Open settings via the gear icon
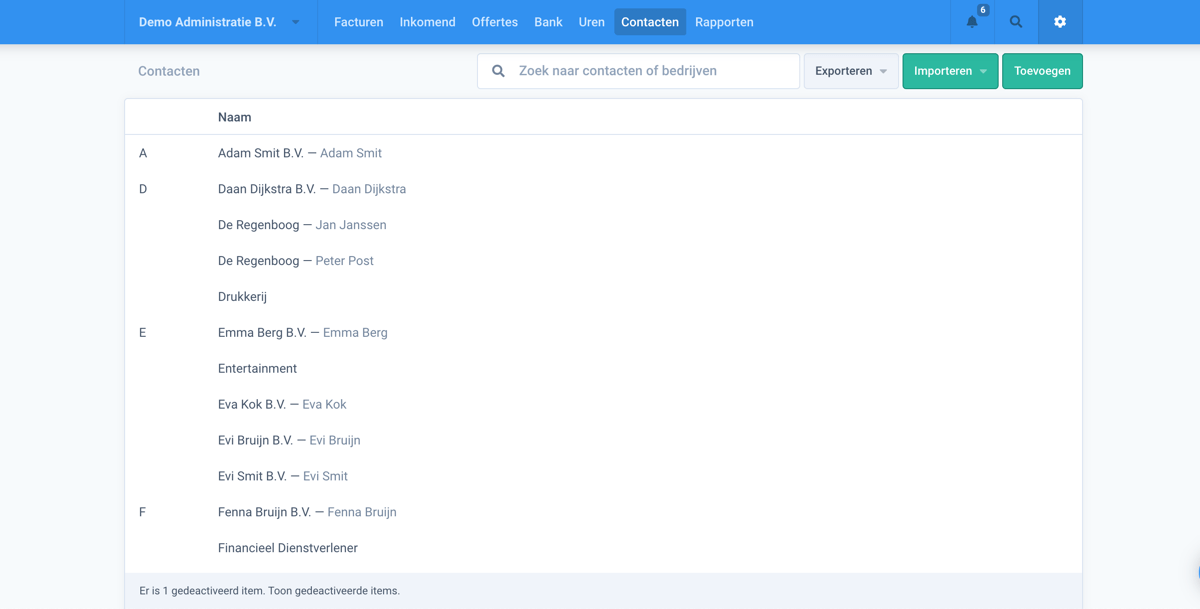 point(1059,21)
